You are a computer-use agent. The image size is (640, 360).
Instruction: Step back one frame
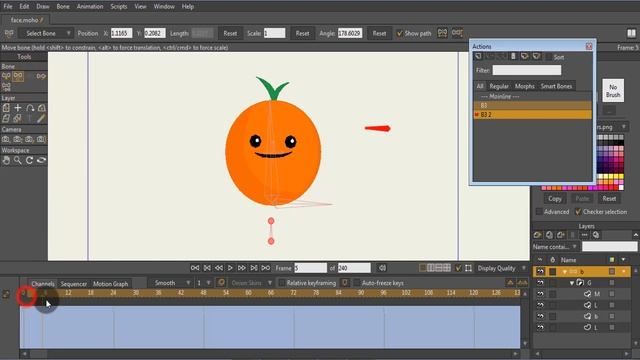pyautogui.click(x=219, y=268)
